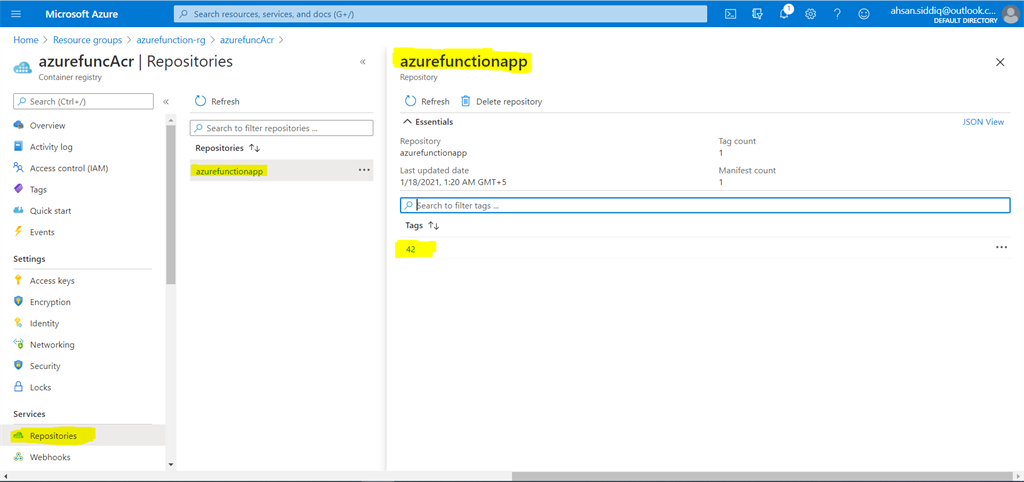Click the filter repositories search box
The height and width of the screenshot is (482, 1024).
(x=281, y=128)
